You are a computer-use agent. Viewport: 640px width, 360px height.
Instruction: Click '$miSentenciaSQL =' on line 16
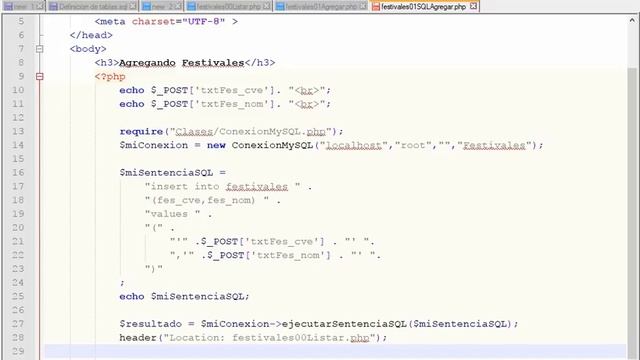(x=173, y=173)
